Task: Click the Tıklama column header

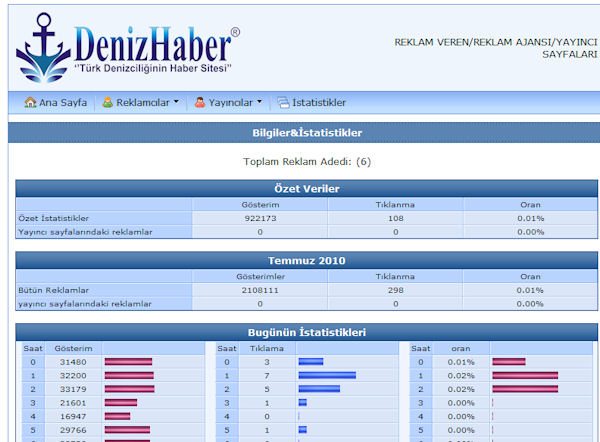Action: [x=267, y=348]
